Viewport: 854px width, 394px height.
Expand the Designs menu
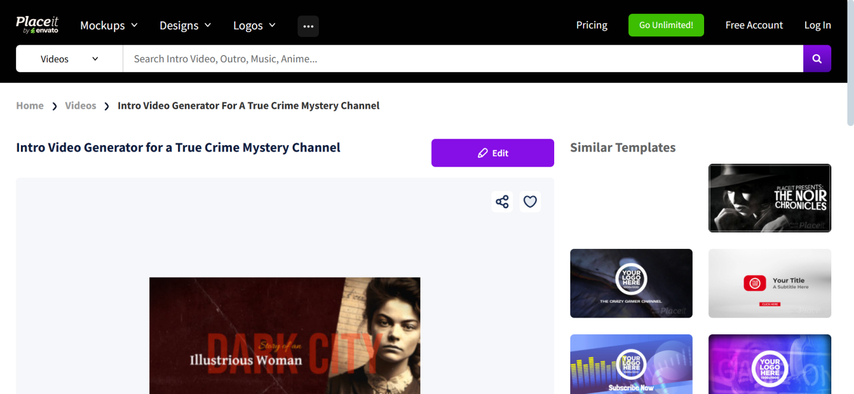(x=185, y=26)
